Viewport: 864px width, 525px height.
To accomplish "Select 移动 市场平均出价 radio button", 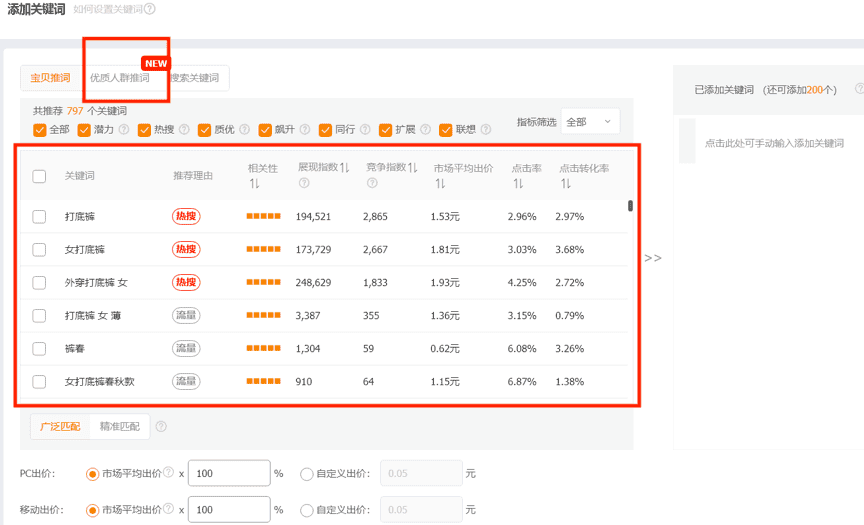I will 92,510.
